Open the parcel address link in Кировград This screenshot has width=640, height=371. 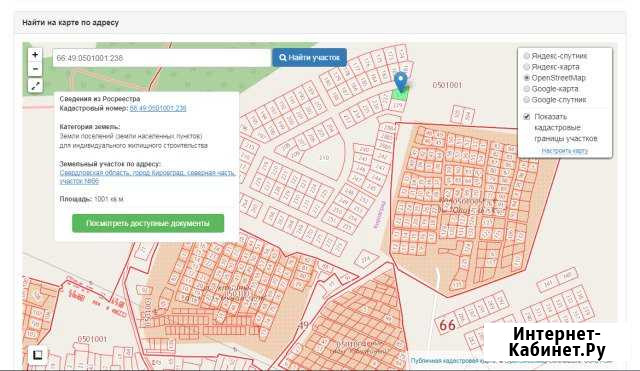147,177
